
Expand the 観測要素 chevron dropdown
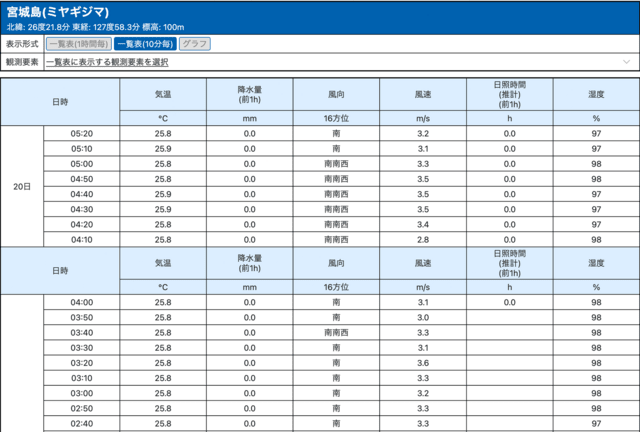point(626,62)
